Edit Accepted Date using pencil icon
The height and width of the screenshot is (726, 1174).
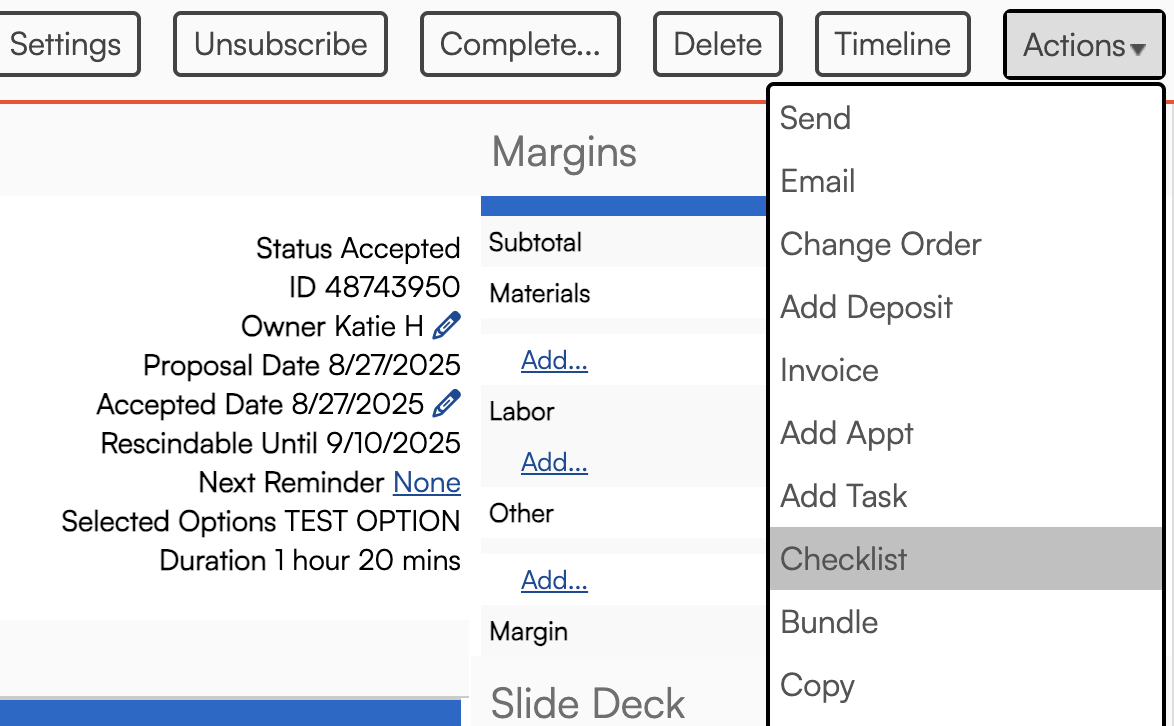(x=447, y=404)
